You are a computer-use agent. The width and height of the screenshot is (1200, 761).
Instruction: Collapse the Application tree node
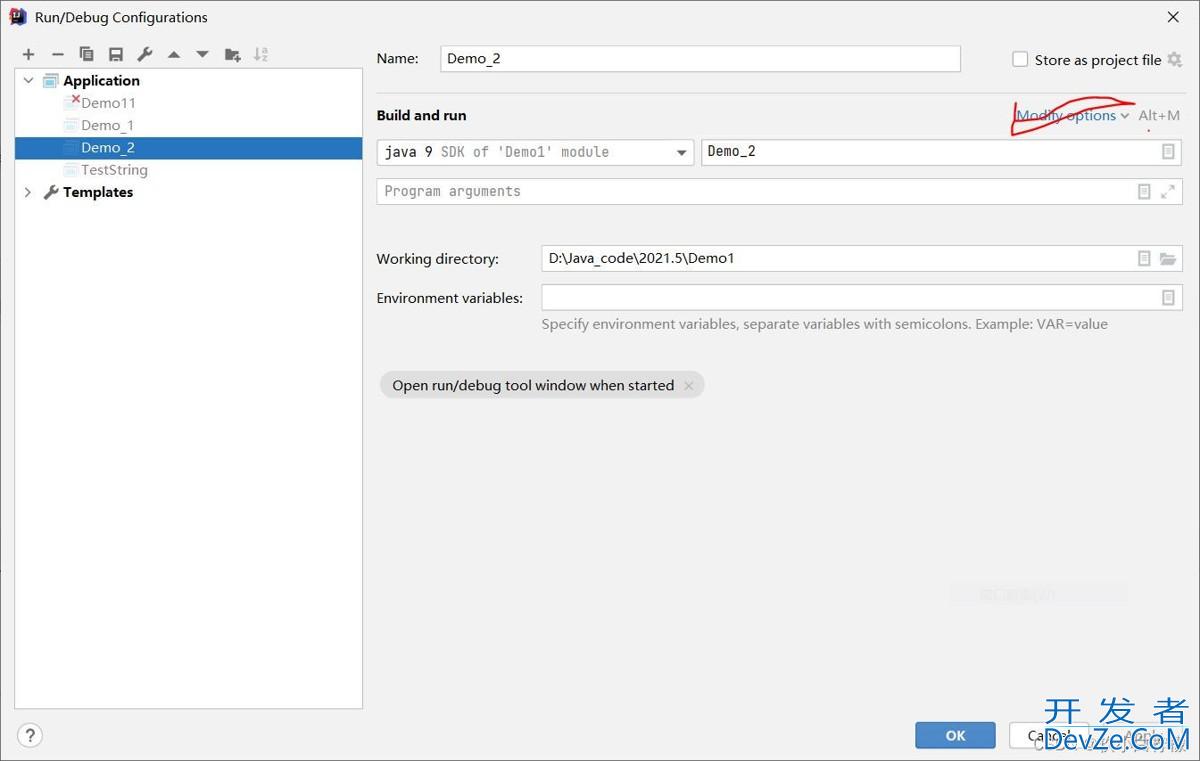(x=28, y=81)
